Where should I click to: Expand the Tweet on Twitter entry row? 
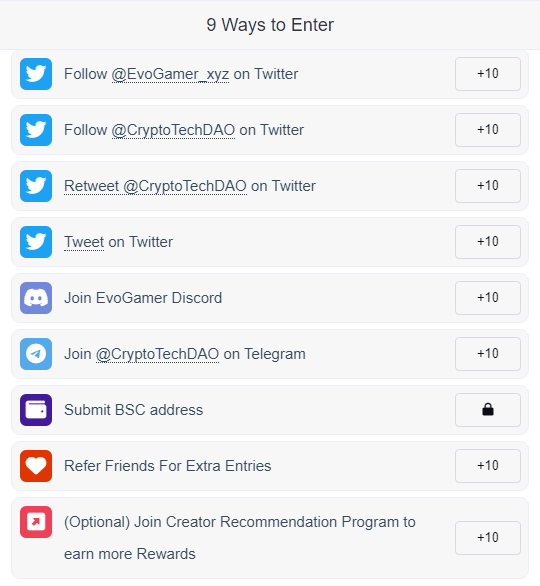[270, 242]
